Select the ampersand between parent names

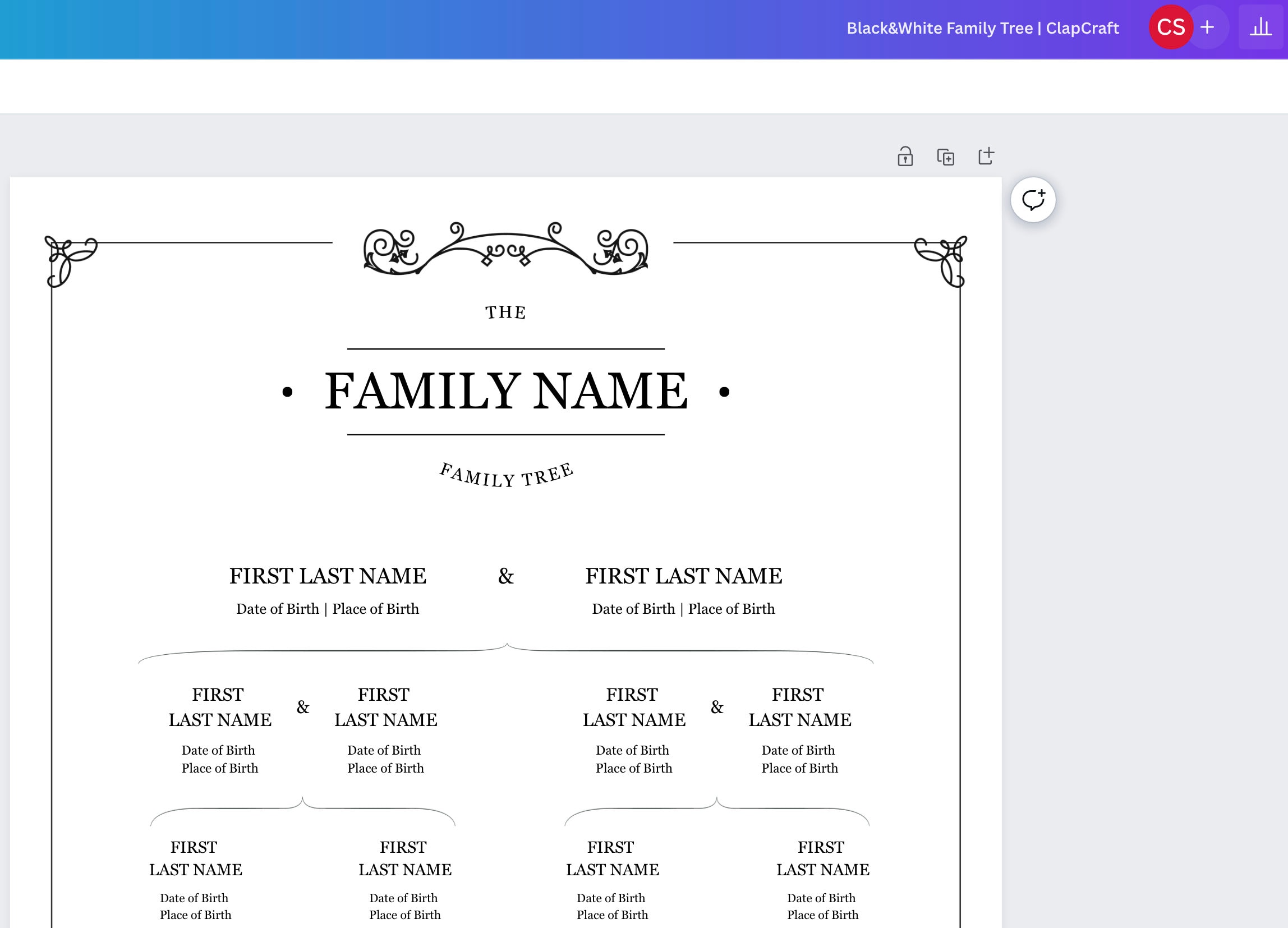coord(505,576)
